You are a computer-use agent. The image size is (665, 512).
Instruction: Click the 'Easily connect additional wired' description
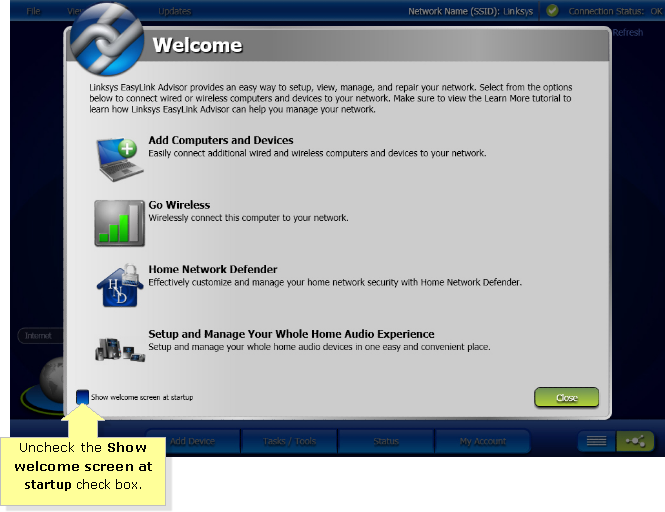point(317,153)
